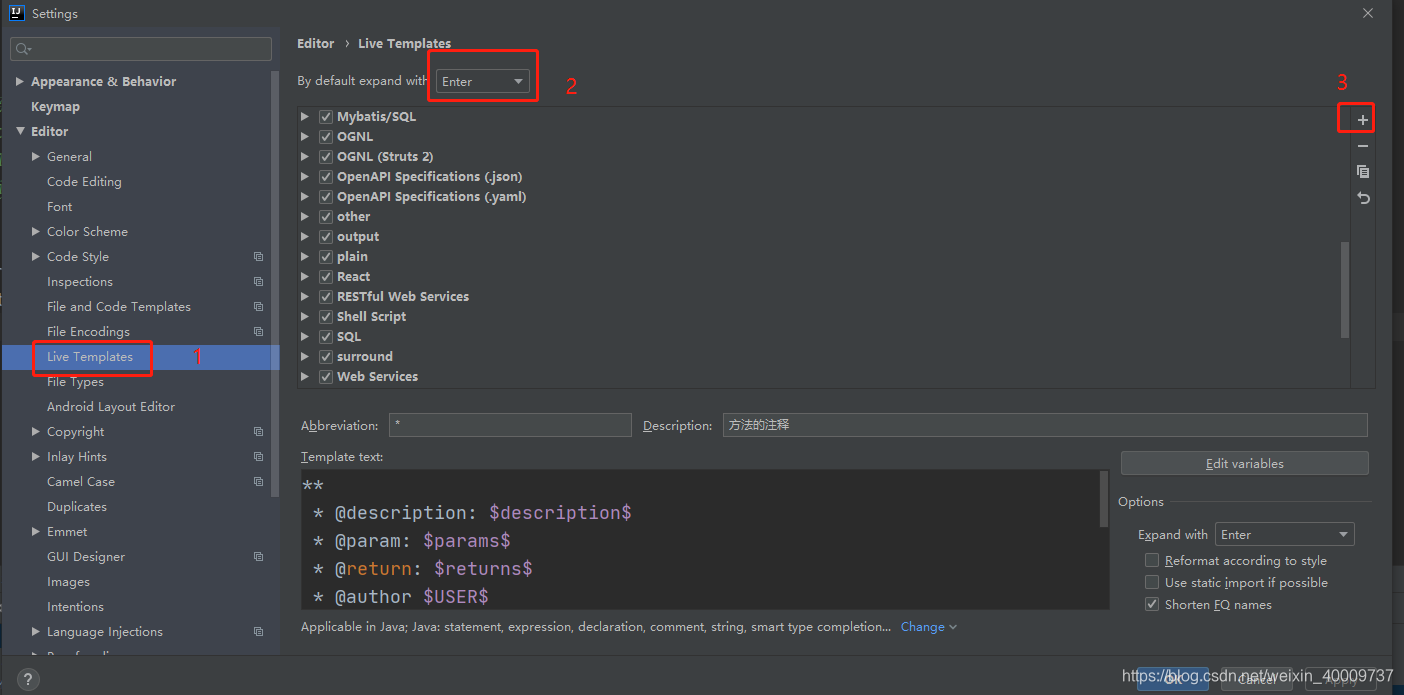This screenshot has height=695, width=1404.
Task: Click the project-level icon beside Code Style
Action: point(258,257)
